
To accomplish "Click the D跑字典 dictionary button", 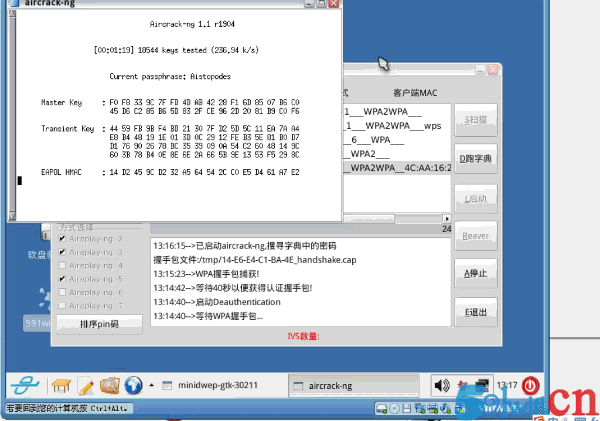I will click(x=476, y=159).
